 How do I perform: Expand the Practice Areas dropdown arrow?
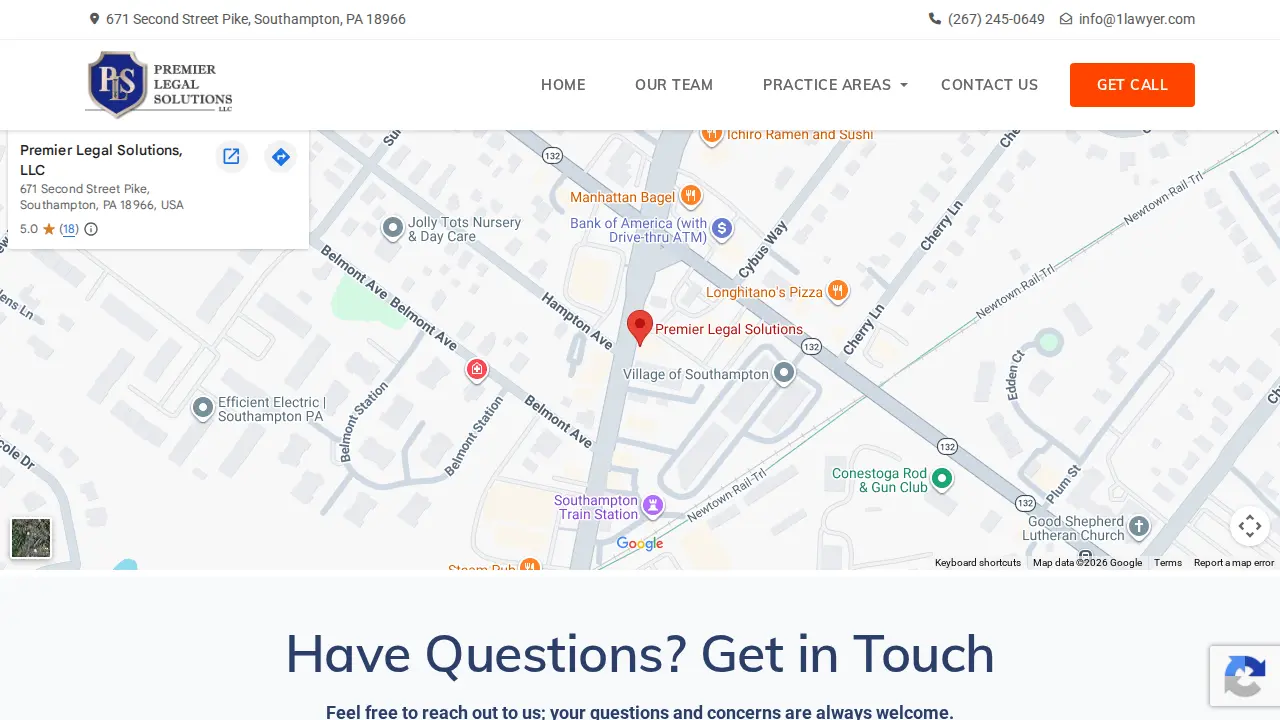click(x=904, y=85)
